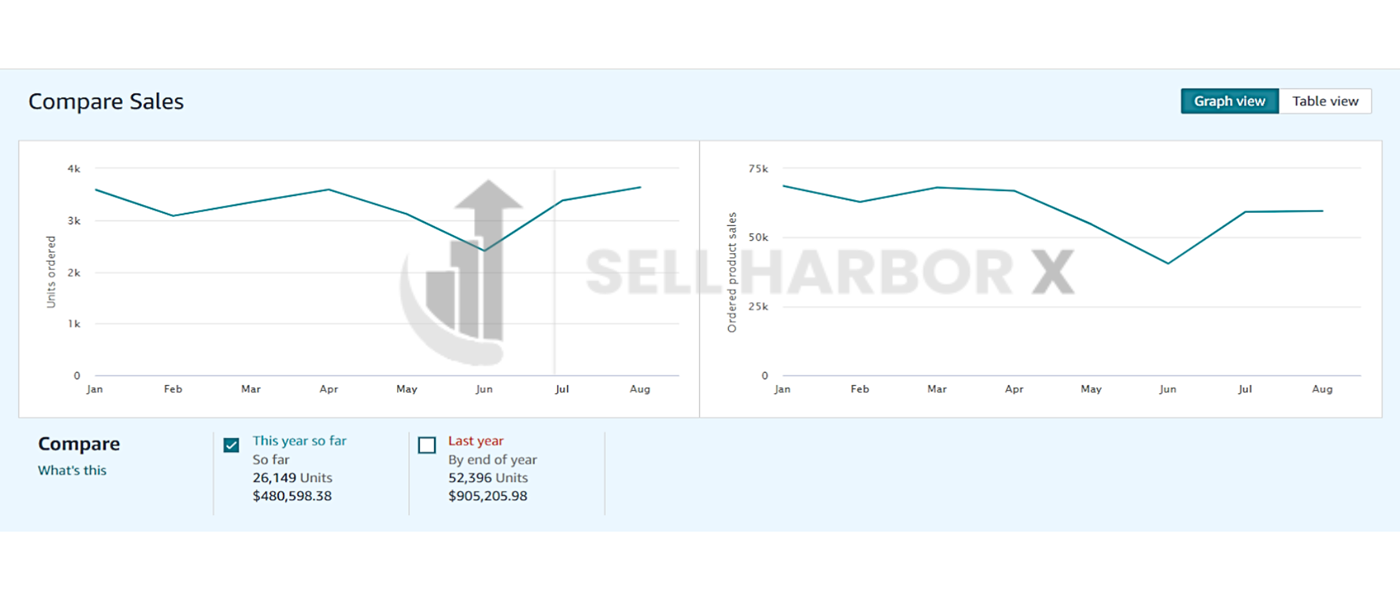This screenshot has width=1400, height=600.
Task: Select the Graph view tab
Action: point(1229,101)
